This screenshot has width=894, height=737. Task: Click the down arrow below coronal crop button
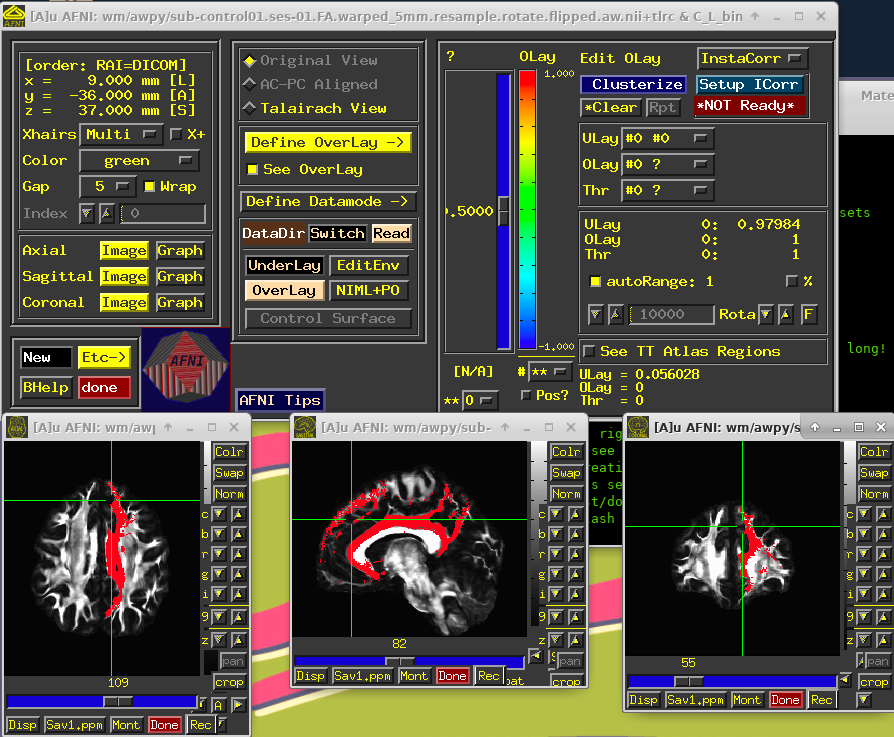point(864,699)
